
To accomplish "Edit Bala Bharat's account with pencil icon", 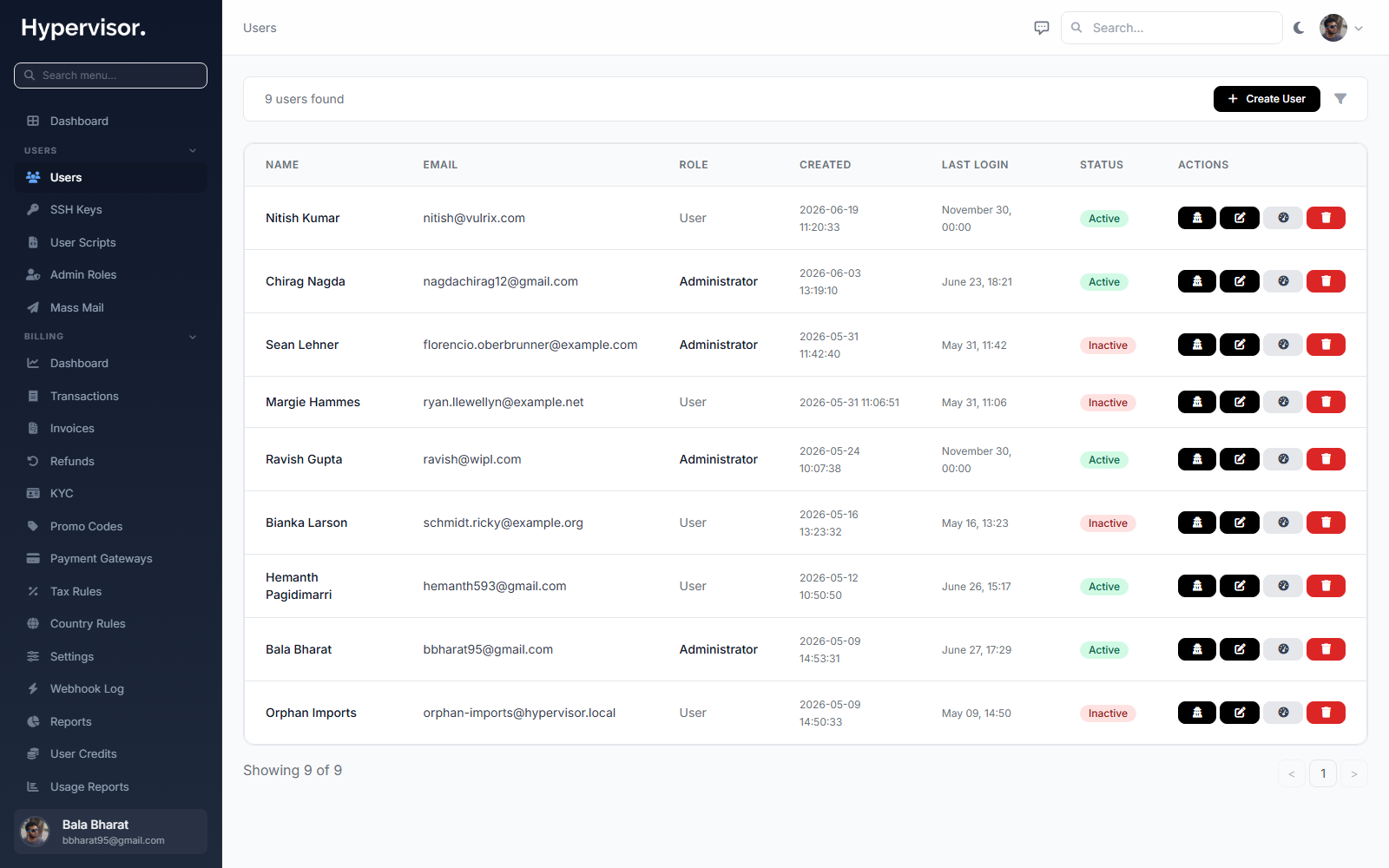I will 1240,649.
